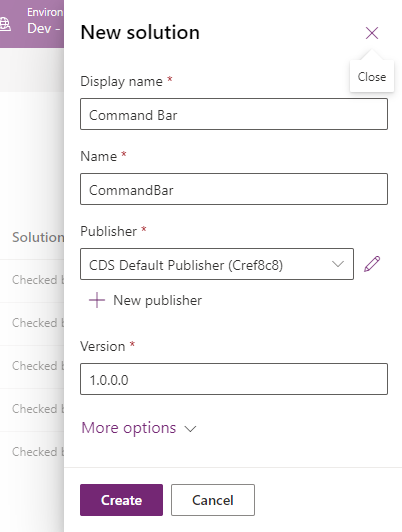
Task: Click the Version input field
Action: pos(234,379)
